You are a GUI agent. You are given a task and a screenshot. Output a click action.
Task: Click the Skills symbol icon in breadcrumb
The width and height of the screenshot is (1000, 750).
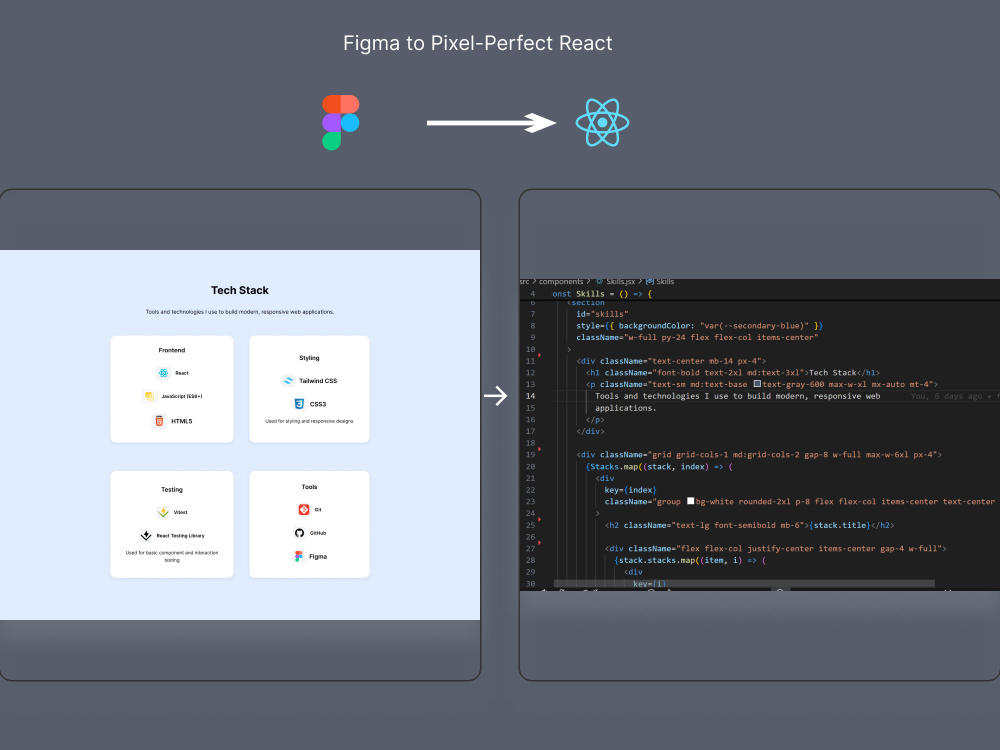[x=650, y=281]
